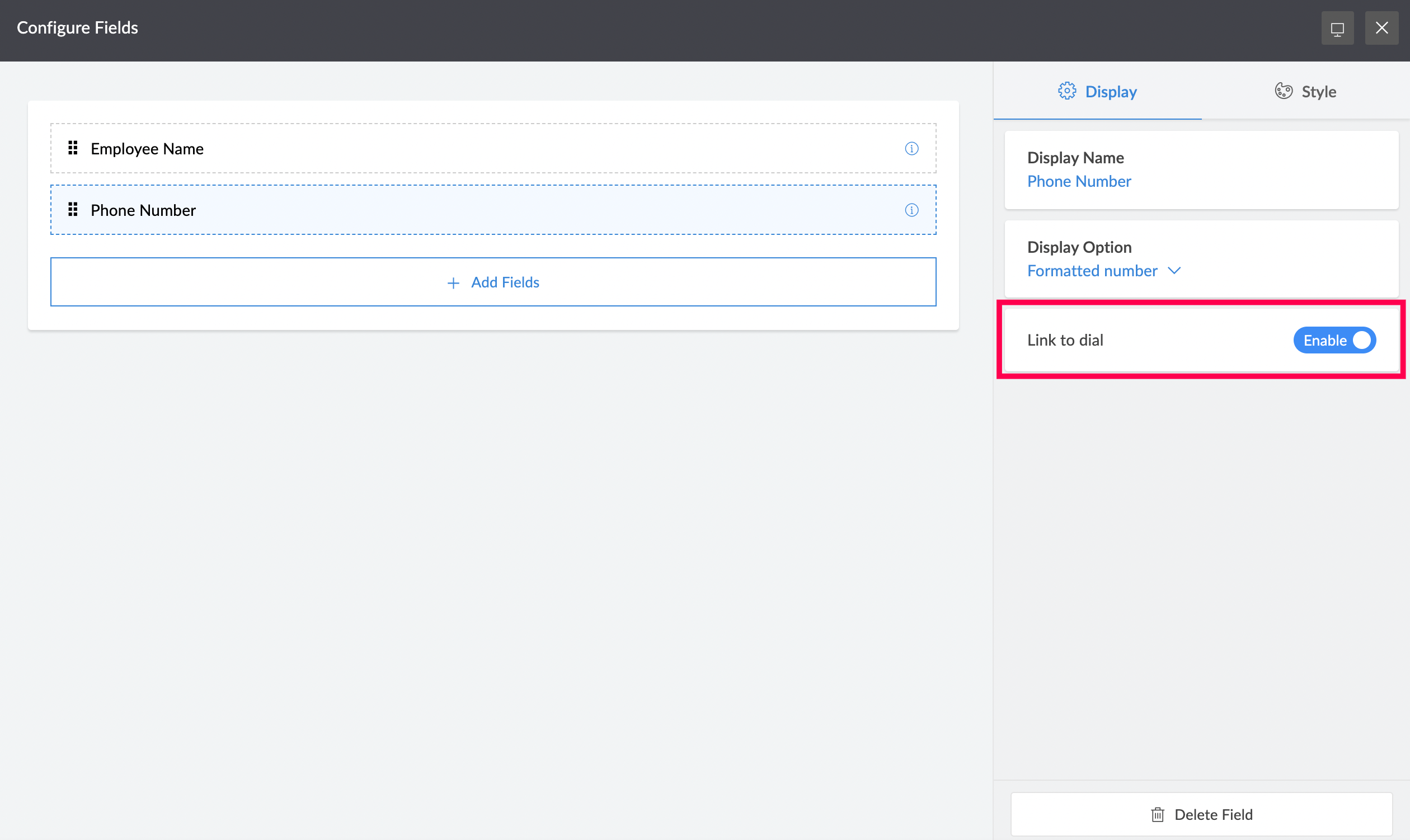Close the Configure Fields dialog
Screen dimensions: 1410x840
pos(1381,29)
